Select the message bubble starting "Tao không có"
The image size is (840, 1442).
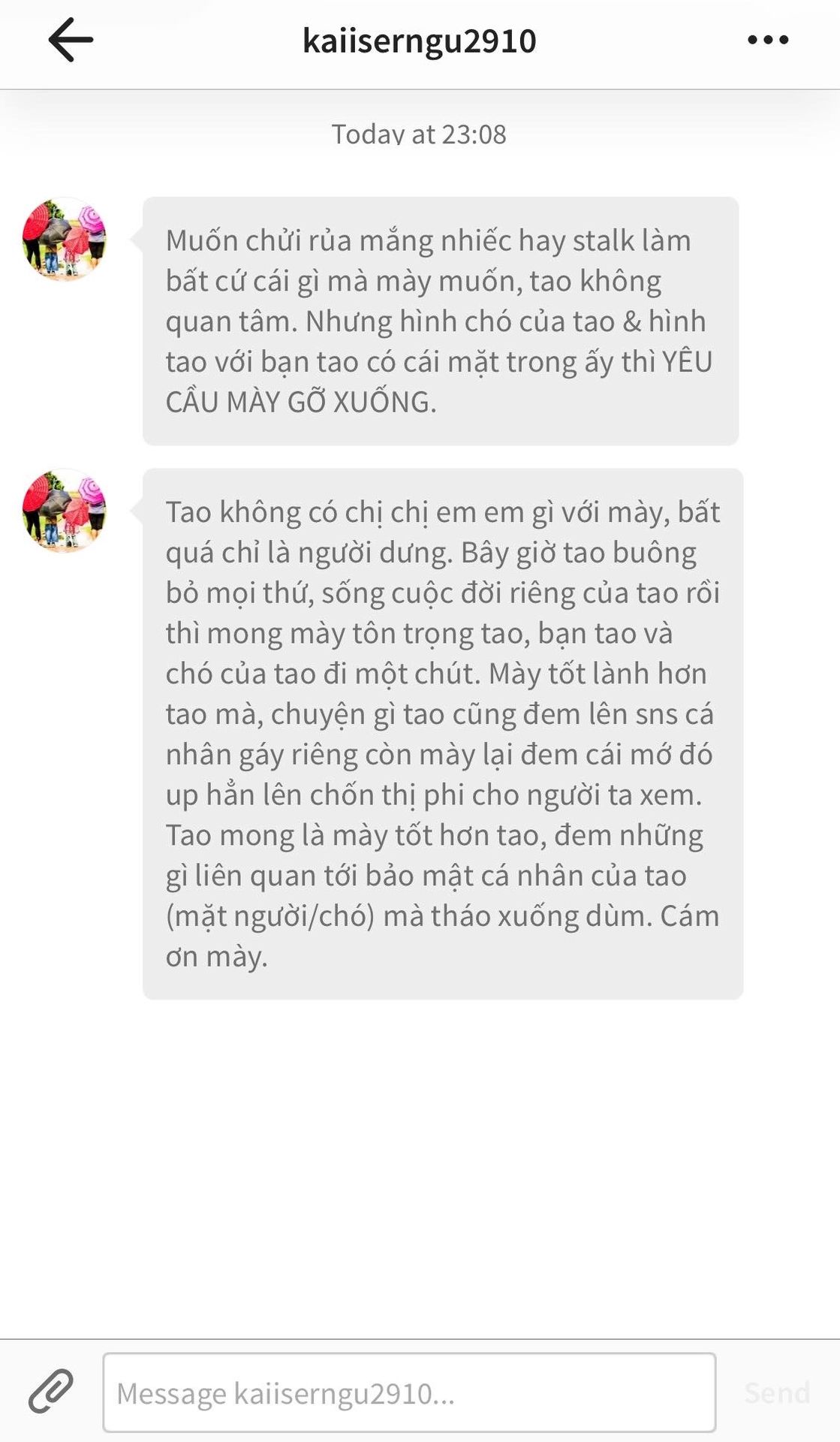(443, 734)
